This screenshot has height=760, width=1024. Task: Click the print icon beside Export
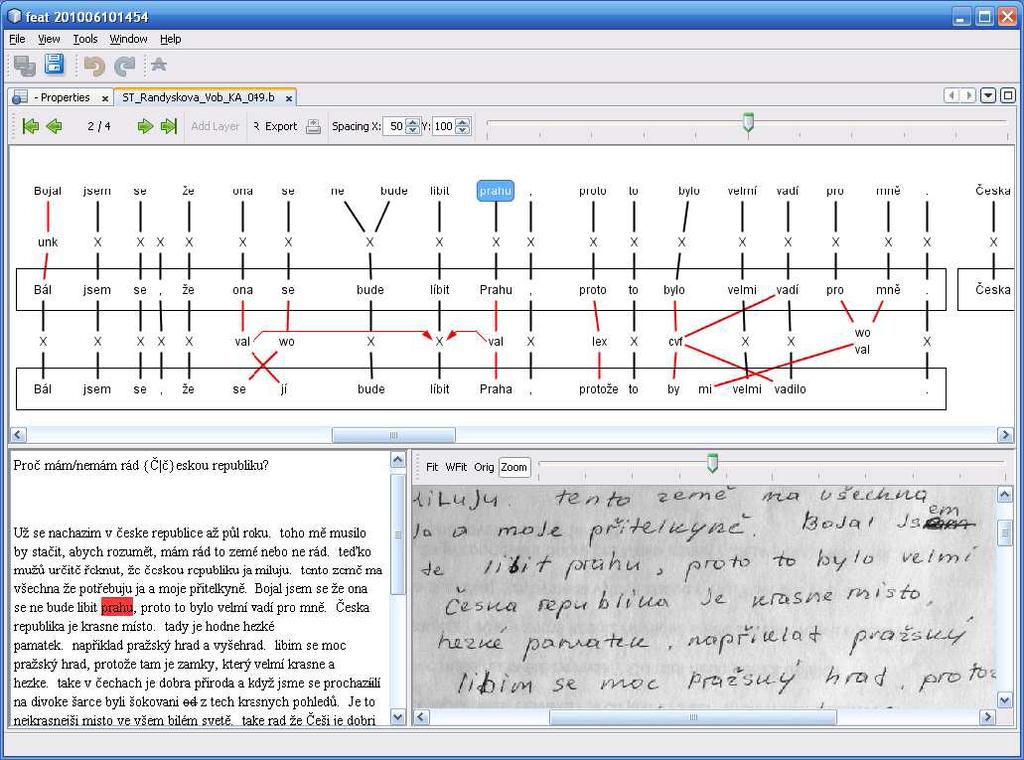[313, 126]
